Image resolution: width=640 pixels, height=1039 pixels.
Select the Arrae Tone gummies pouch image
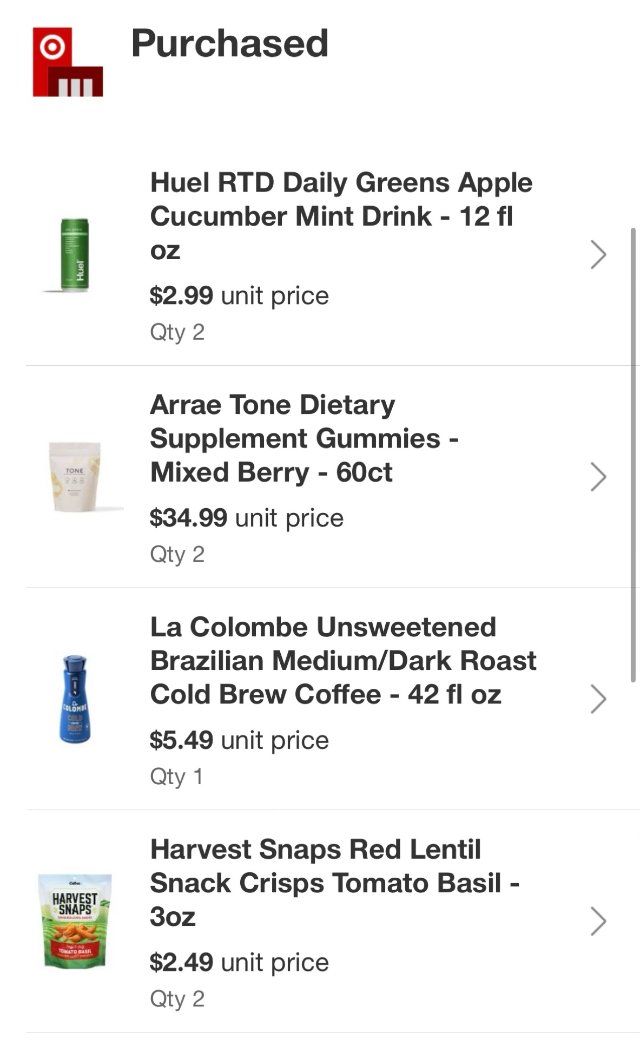point(79,477)
